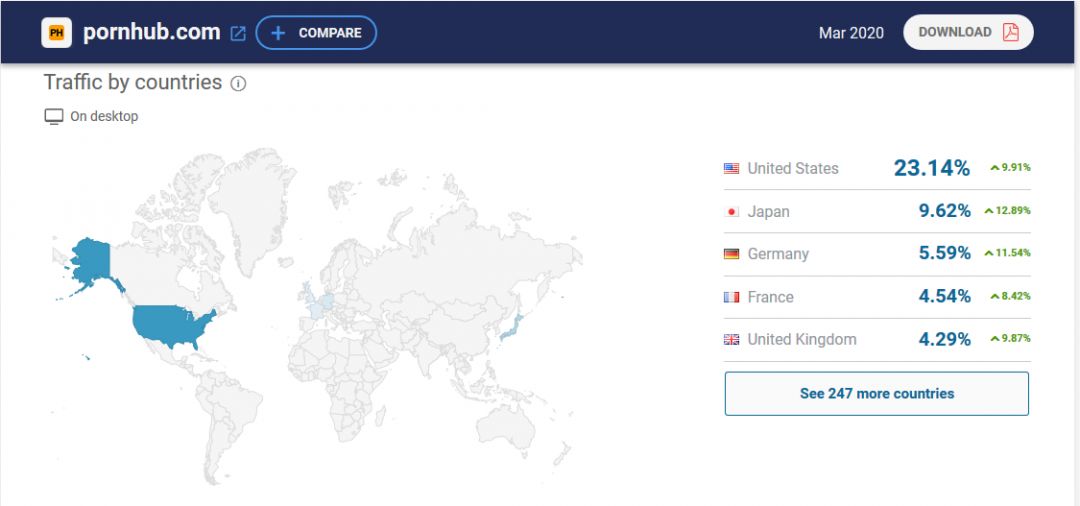Click the United States flag icon
1080x506 pixels.
tap(732, 169)
